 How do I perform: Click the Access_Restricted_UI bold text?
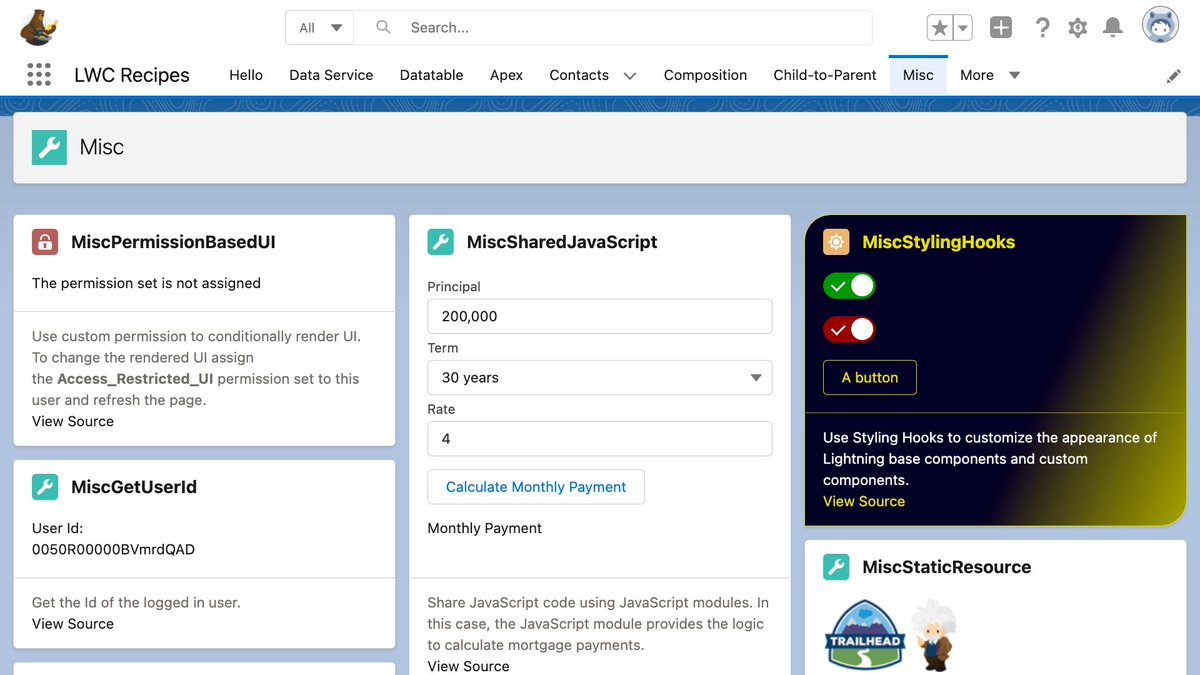click(x=135, y=379)
